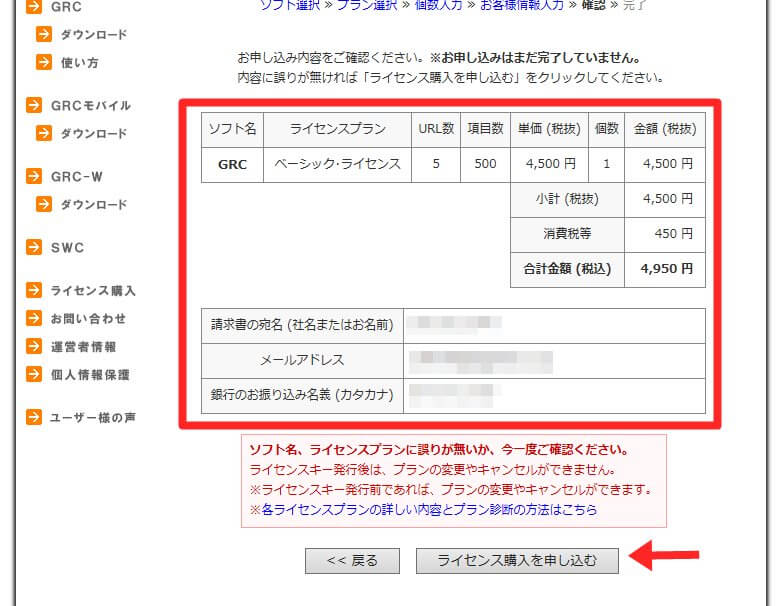
Task: Open ライセンス購入 in the sidebar
Action: coord(93,290)
